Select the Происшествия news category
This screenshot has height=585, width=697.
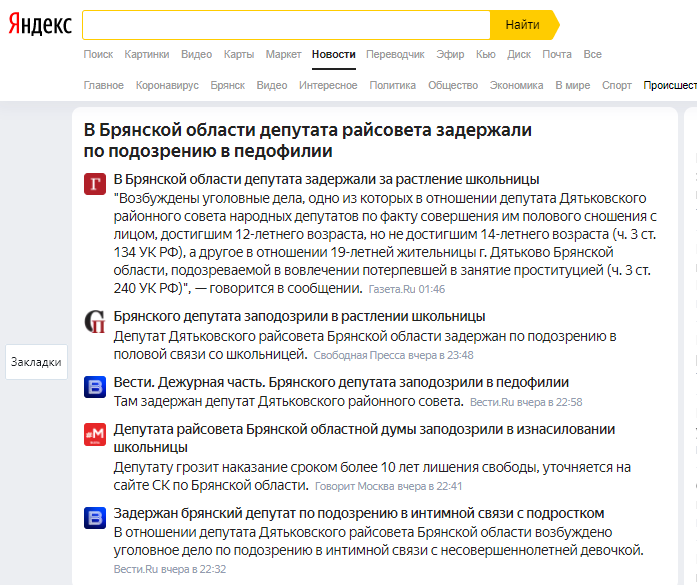pos(670,85)
